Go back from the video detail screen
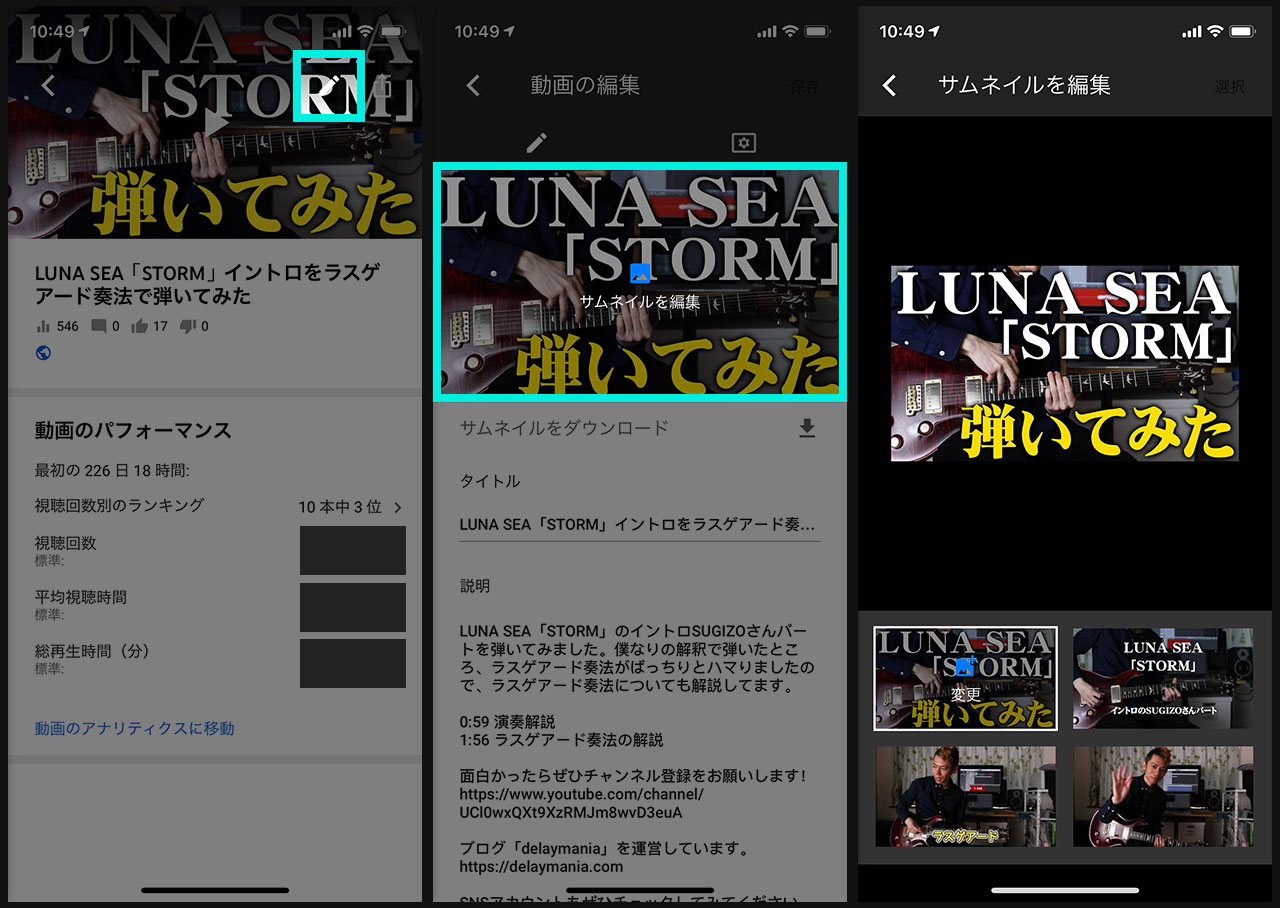 (48, 85)
